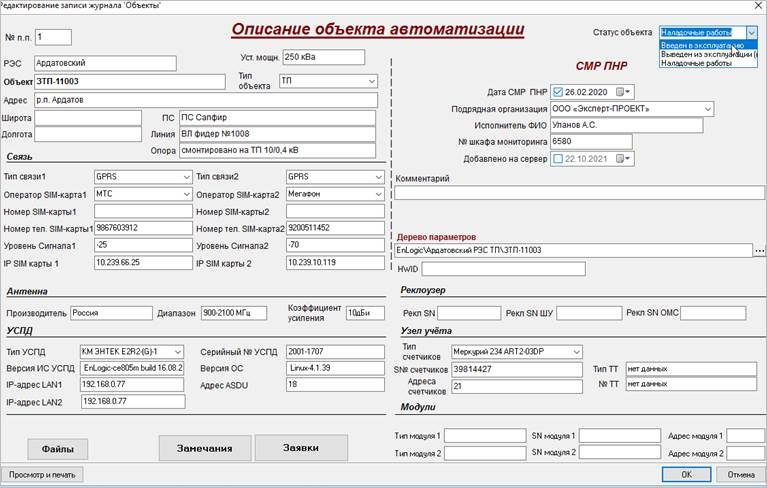Click the Комментарий text field
This screenshot has height=488, width=767.
[x=579, y=193]
